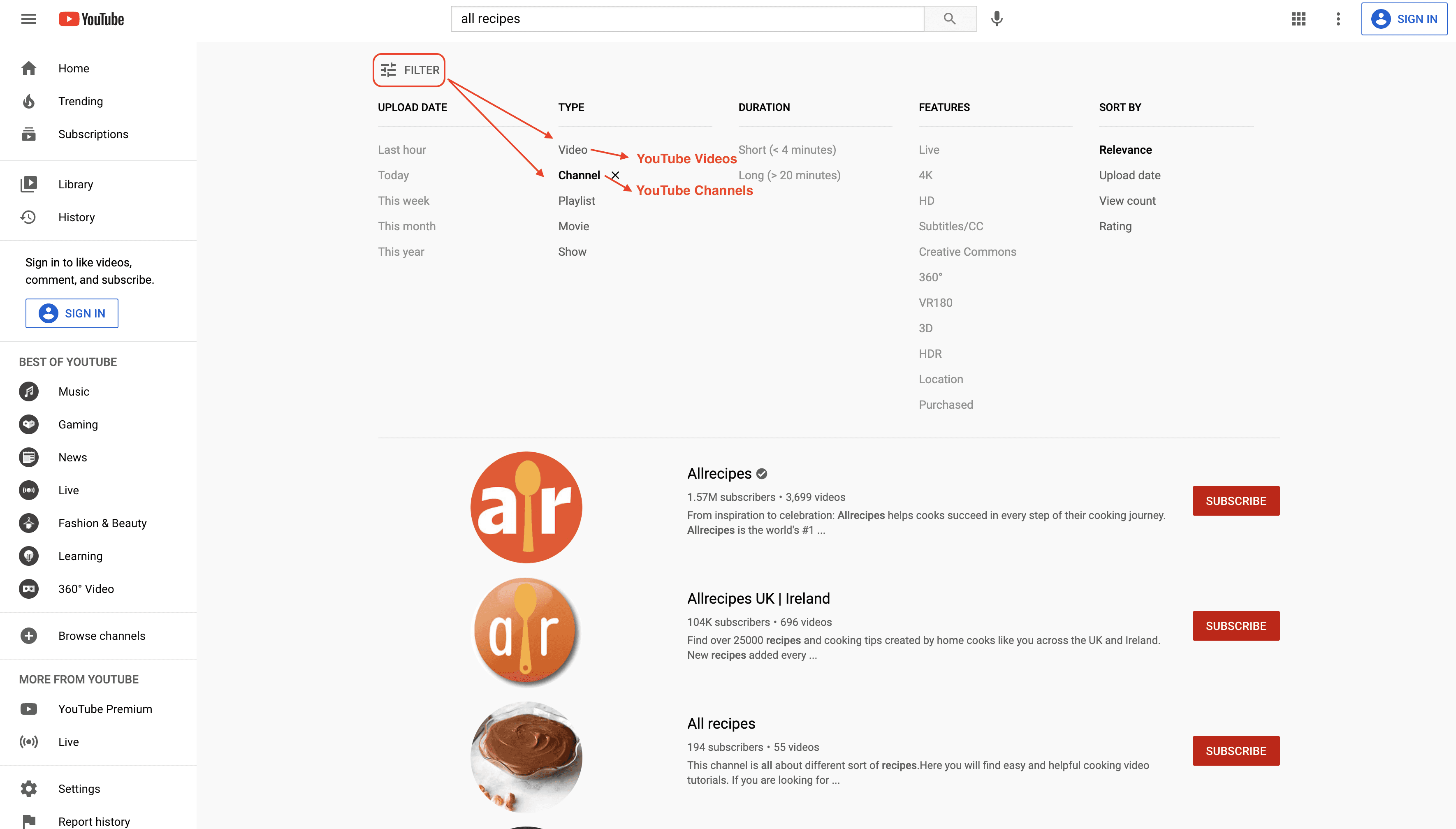The image size is (1456, 829).
Task: Click the Music note icon
Action: 28,392
